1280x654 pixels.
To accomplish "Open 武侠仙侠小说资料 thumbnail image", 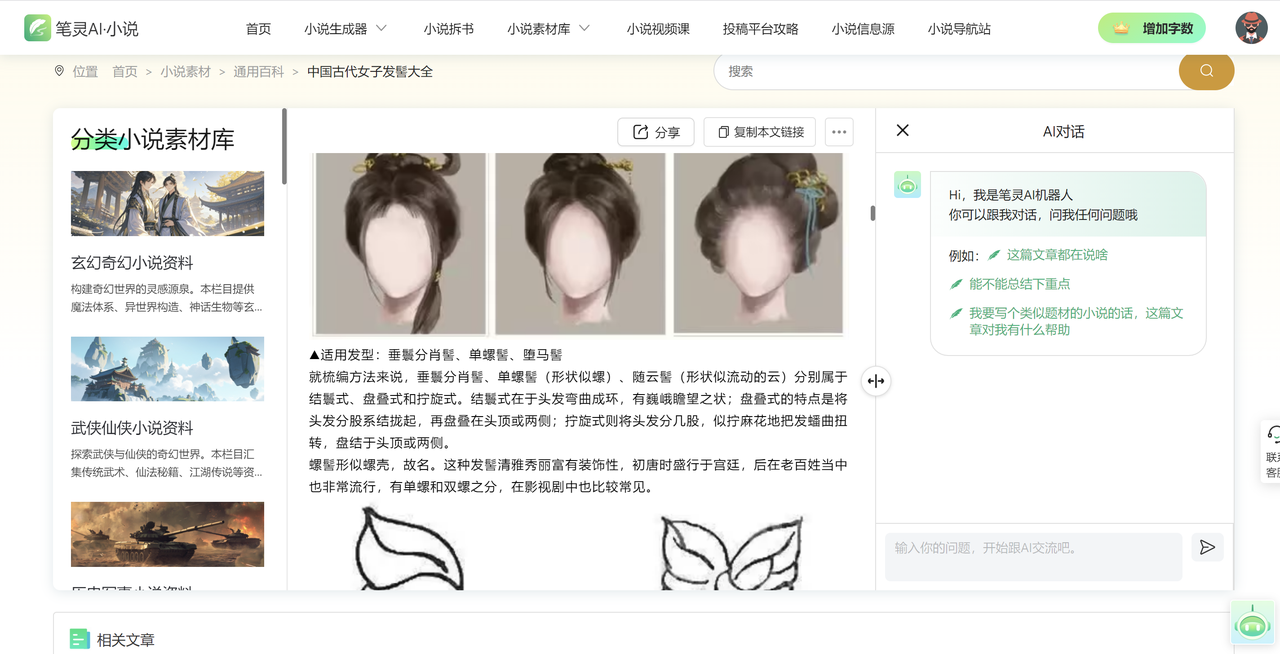I will coord(168,368).
